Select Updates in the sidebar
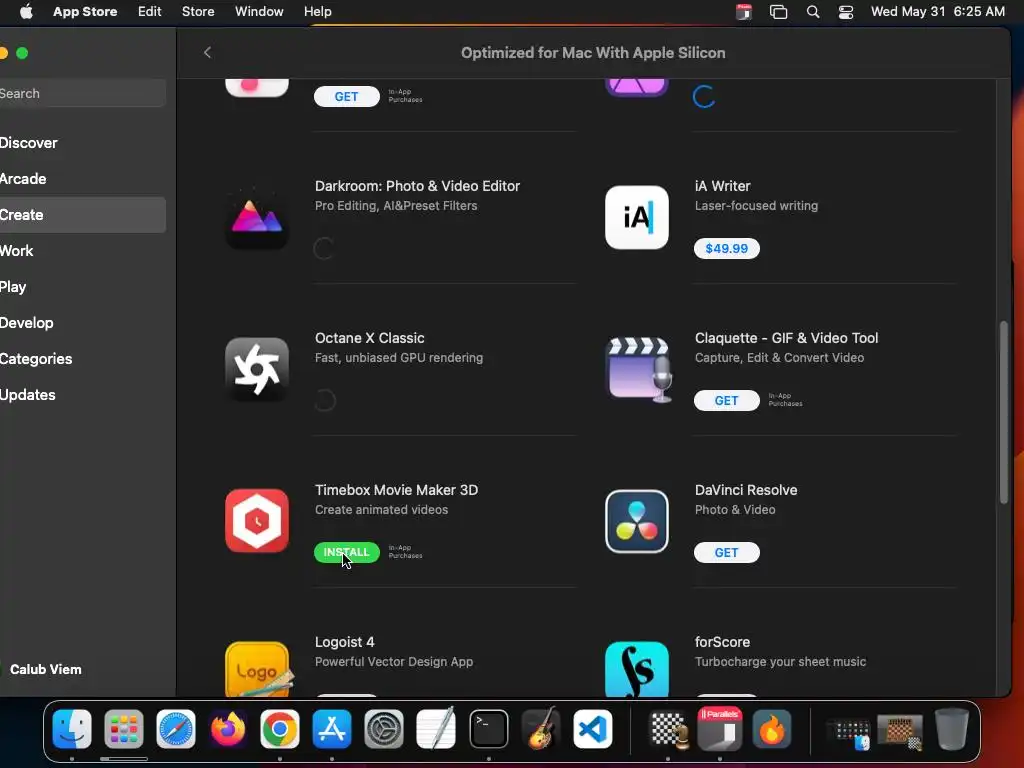This screenshot has height=768, width=1024. click(x=83, y=394)
